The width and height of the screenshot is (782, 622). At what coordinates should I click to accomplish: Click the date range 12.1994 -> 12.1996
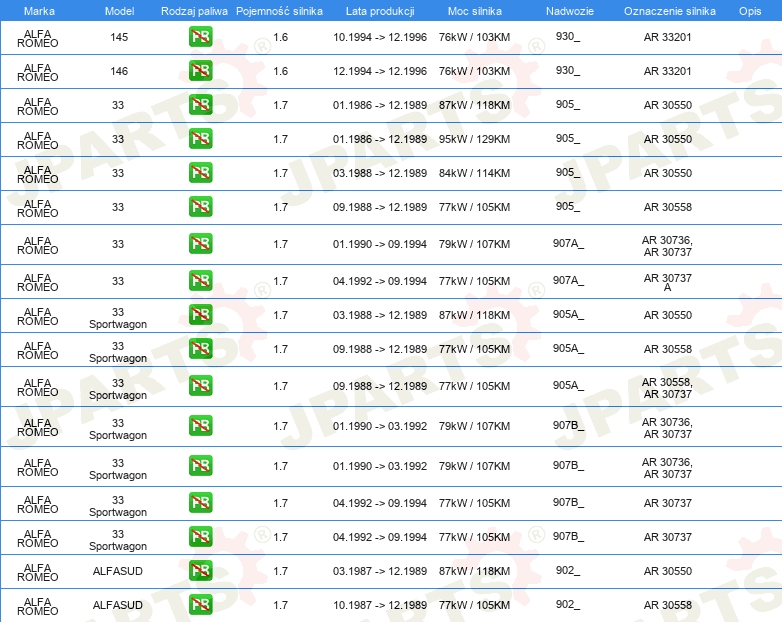pos(380,71)
